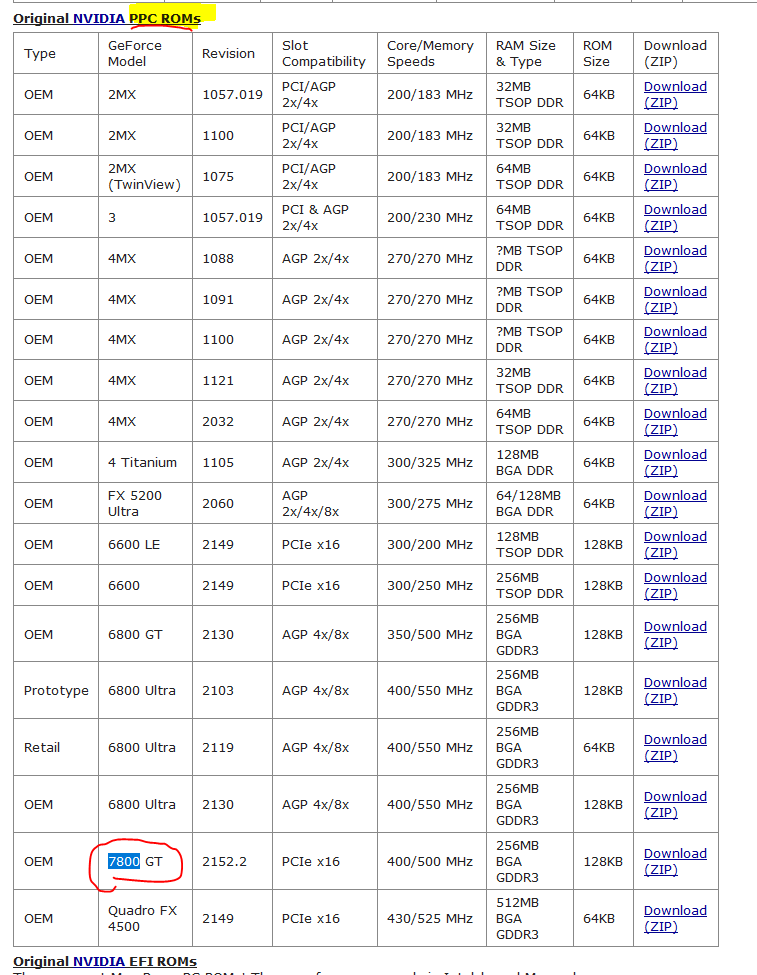Click the 'Slot Compatibility' column header
Viewport: 757px width, 975px height.
pyautogui.click(x=323, y=53)
